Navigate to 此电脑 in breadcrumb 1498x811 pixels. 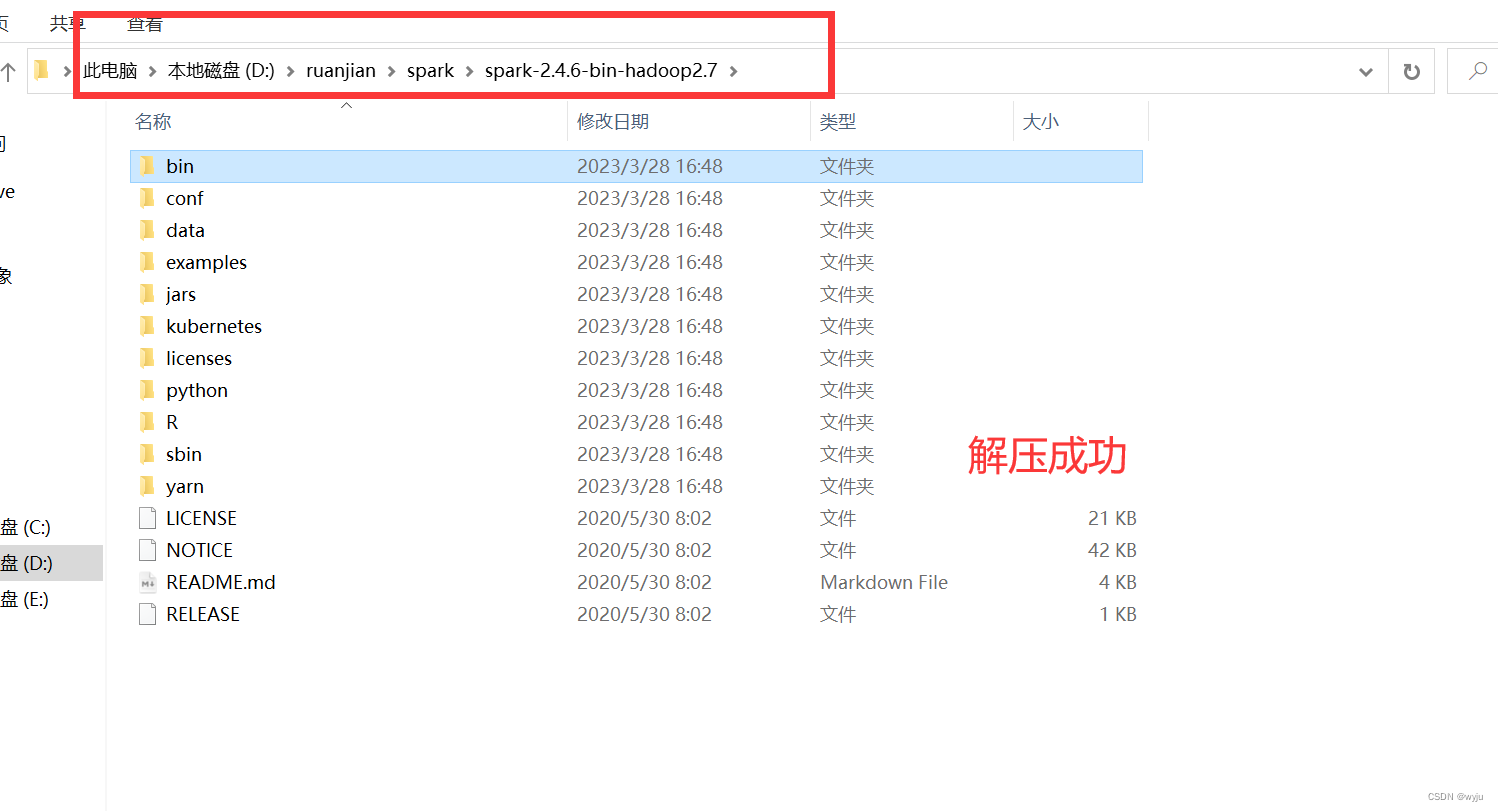[x=110, y=71]
